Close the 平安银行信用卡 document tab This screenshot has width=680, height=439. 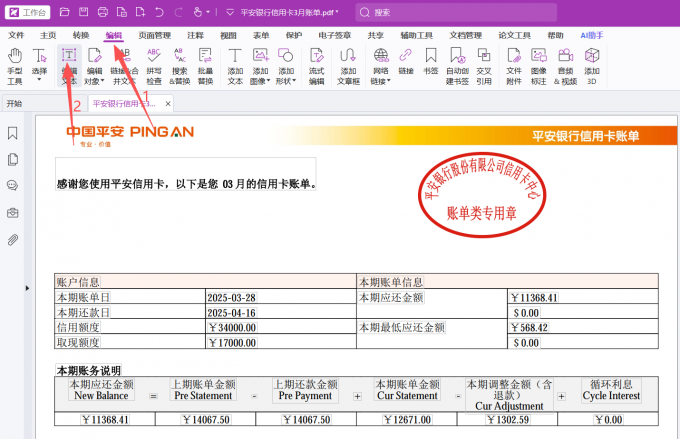click(x=168, y=104)
